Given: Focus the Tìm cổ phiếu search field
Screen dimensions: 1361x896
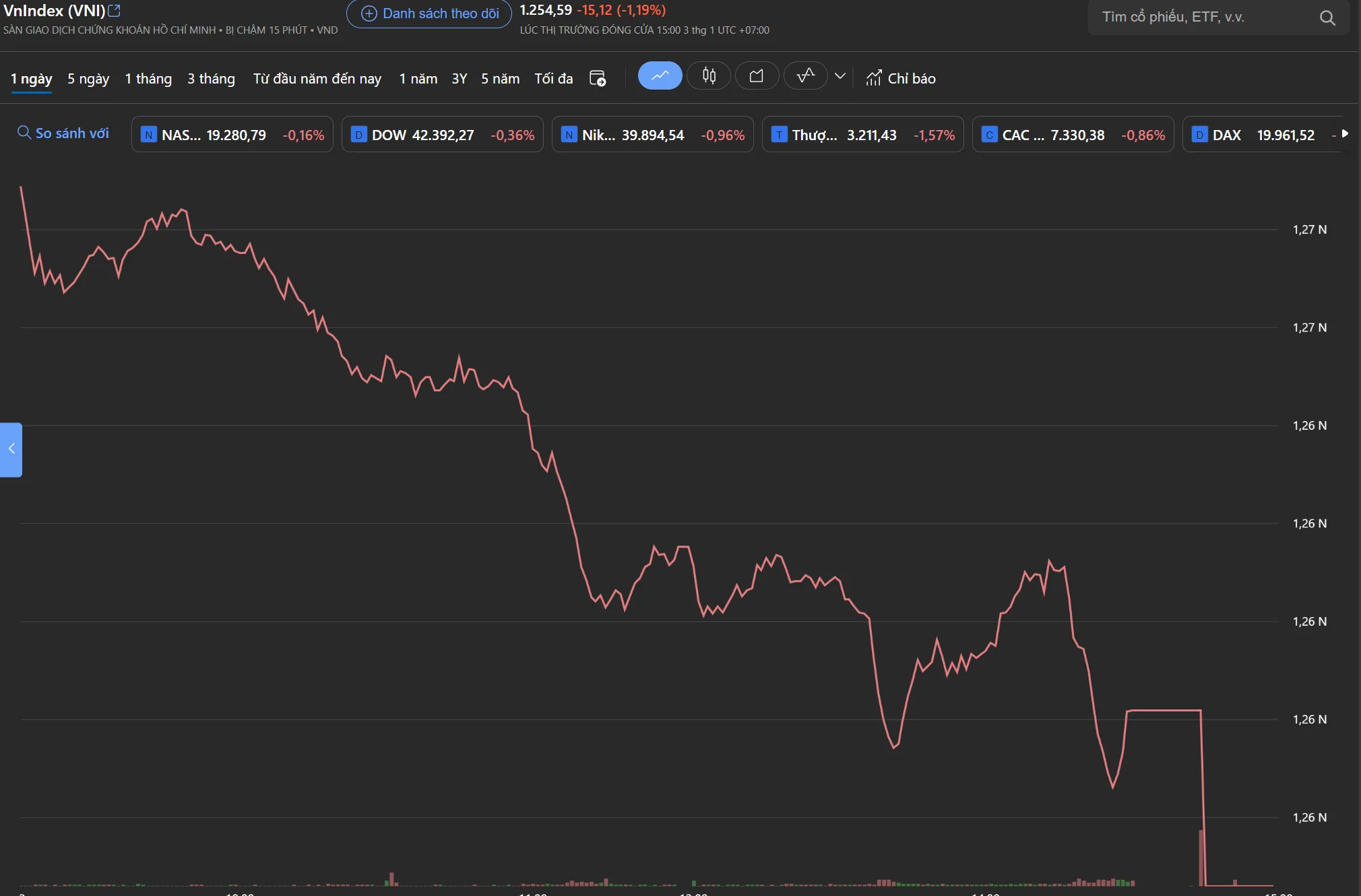Looking at the screenshot, I should coord(1218,17).
